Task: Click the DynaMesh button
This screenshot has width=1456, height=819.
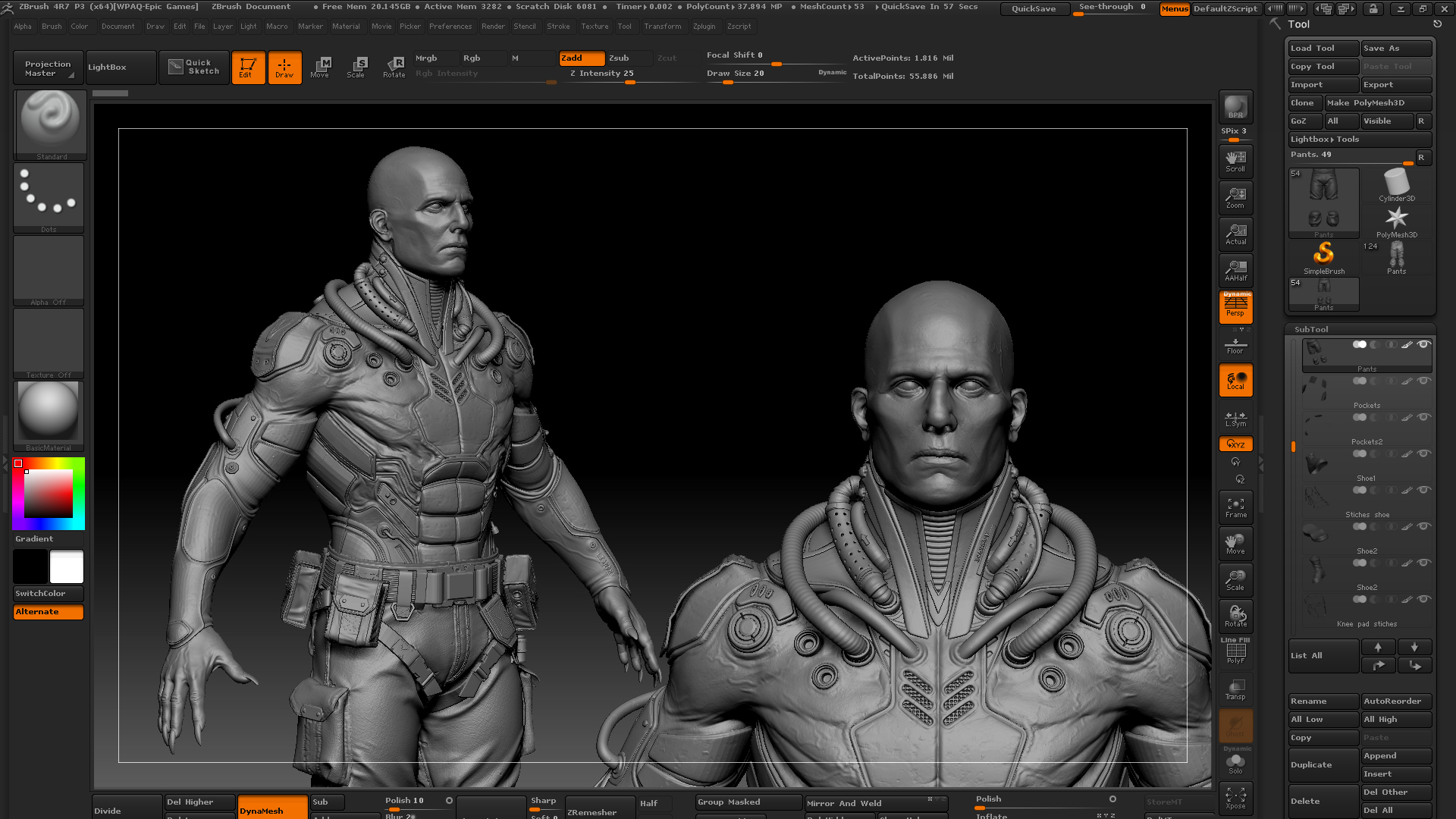Action: click(271, 809)
